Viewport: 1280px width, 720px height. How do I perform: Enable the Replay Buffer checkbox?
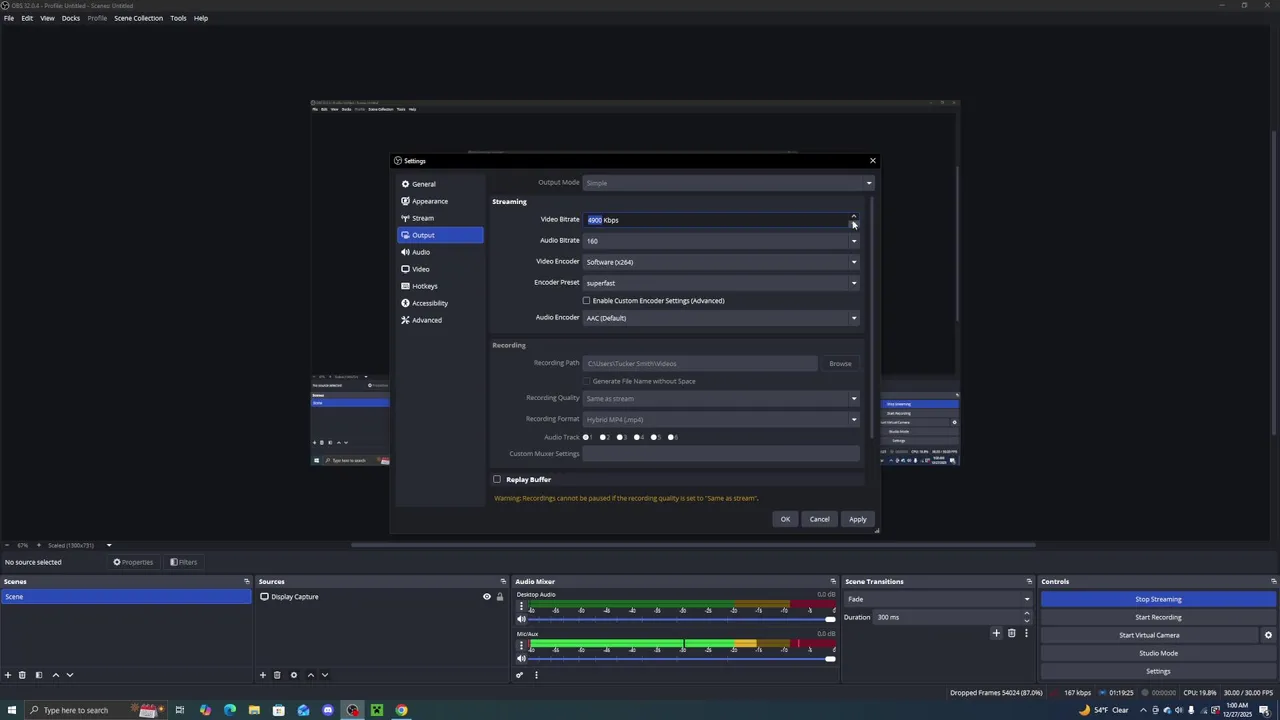point(497,479)
